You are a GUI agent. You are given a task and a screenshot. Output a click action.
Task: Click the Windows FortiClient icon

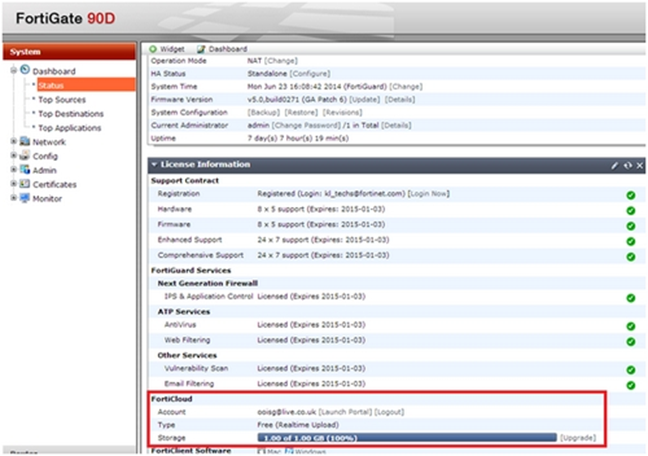point(289,451)
